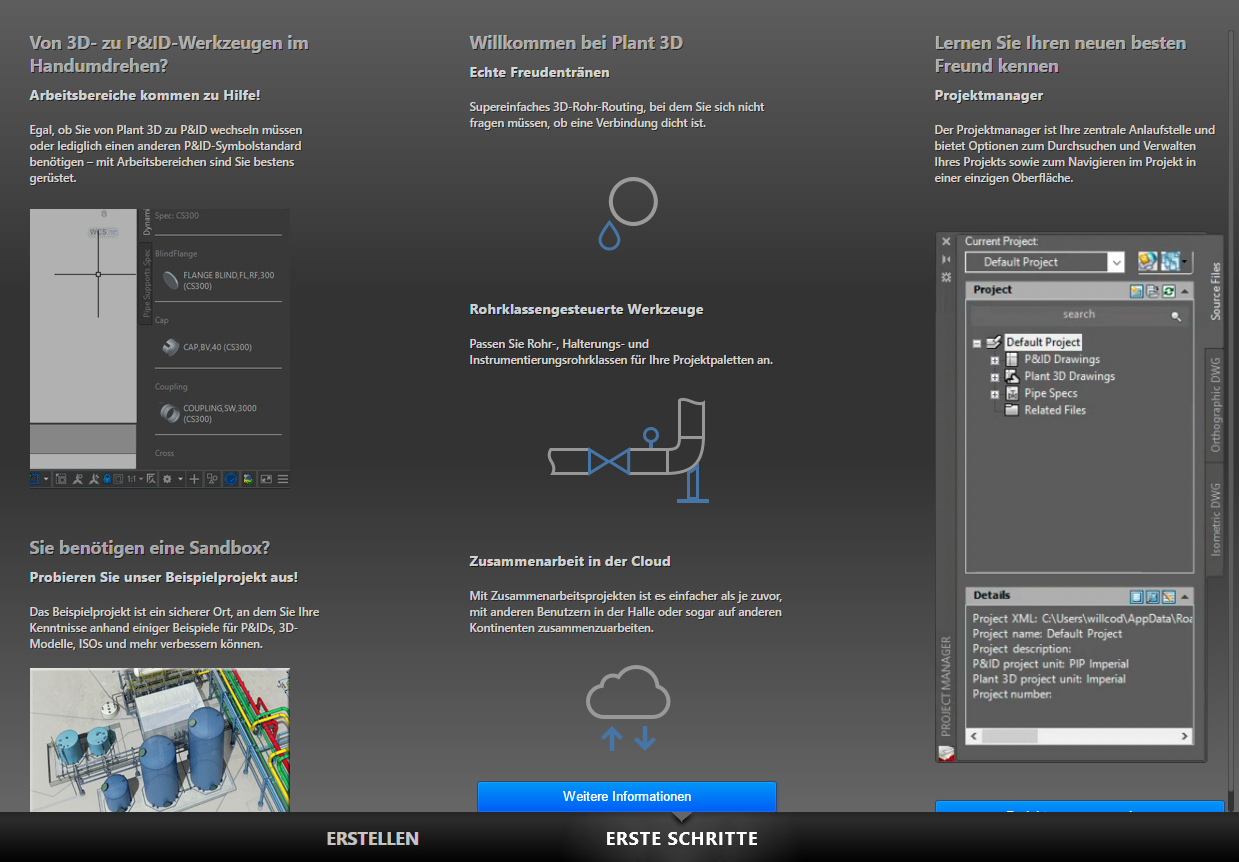The image size is (1239, 862).
Task: Collapse the Details section with its arrow
Action: (x=1185, y=597)
